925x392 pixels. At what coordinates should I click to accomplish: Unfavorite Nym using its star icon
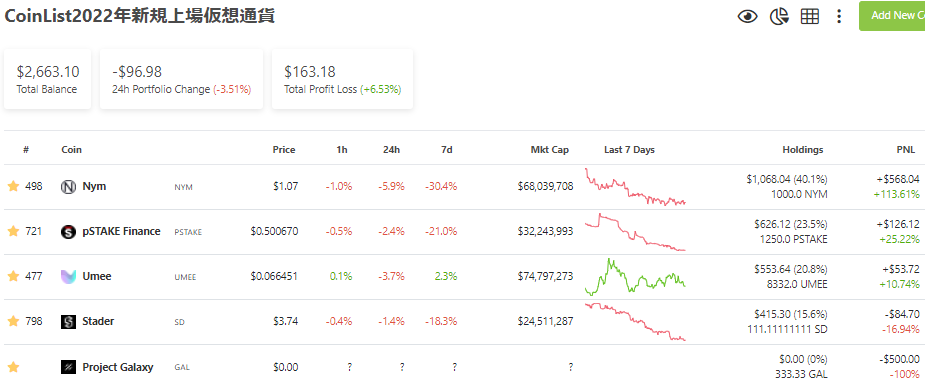[13, 187]
